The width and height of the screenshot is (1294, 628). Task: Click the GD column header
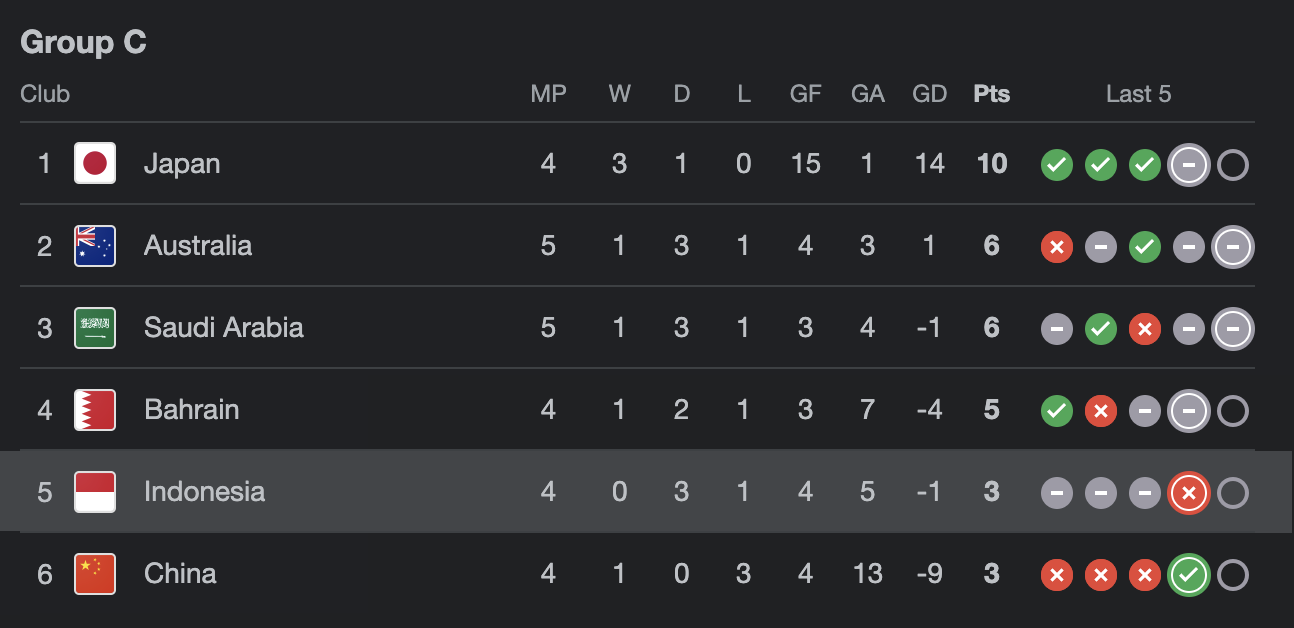point(930,94)
